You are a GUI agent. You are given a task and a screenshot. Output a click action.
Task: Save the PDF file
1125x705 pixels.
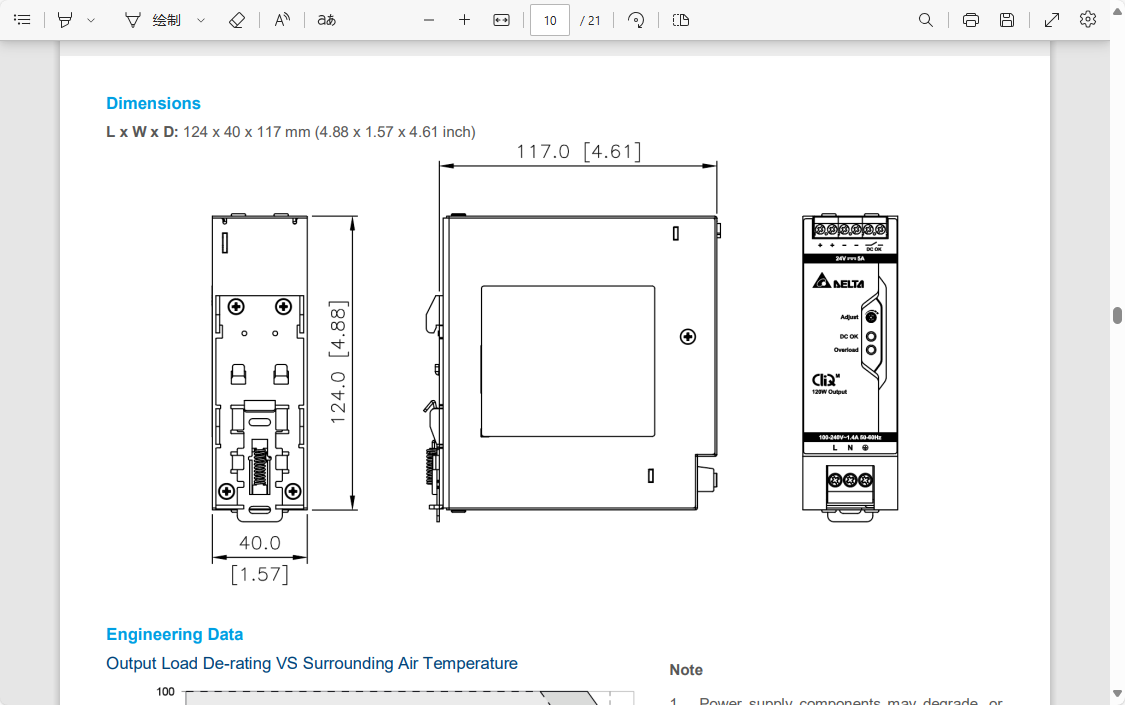pyautogui.click(x=1007, y=20)
